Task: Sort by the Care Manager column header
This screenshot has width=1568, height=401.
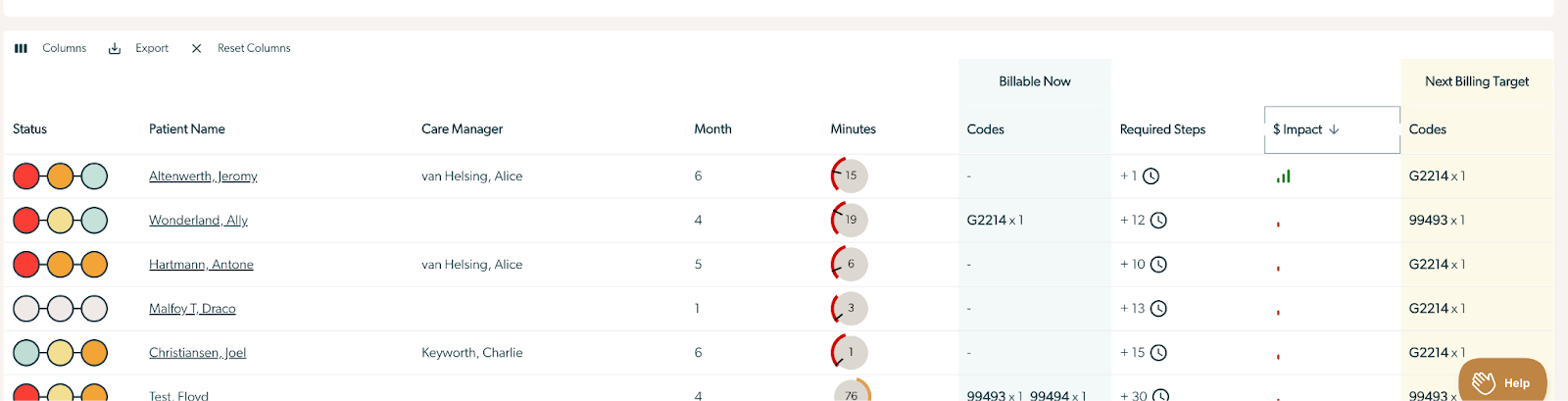Action: click(x=462, y=129)
